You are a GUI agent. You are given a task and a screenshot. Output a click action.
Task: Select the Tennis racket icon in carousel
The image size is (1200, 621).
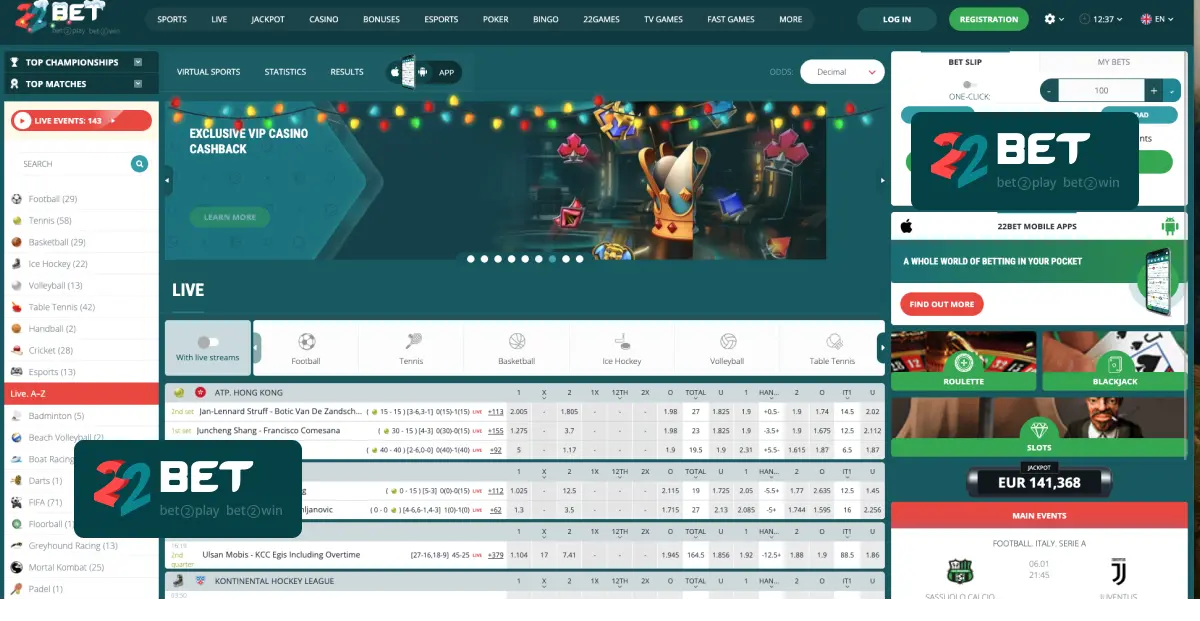(412, 342)
